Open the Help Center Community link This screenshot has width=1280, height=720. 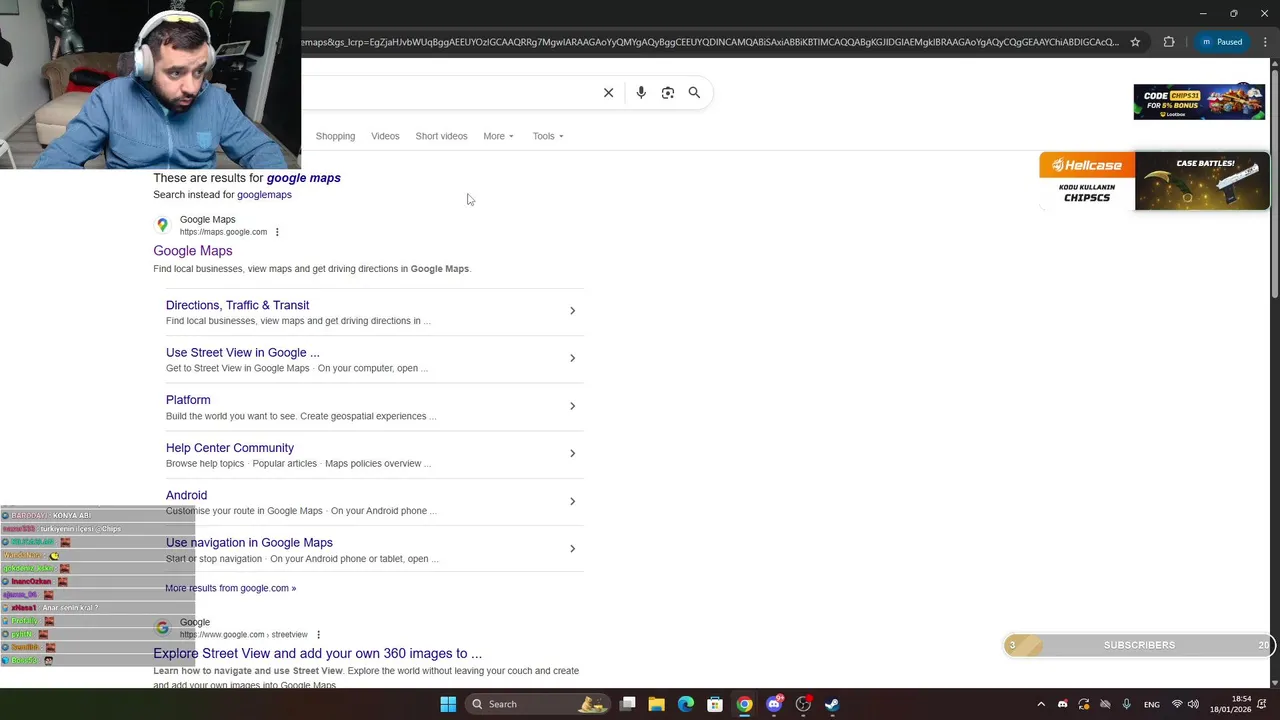[230, 448]
